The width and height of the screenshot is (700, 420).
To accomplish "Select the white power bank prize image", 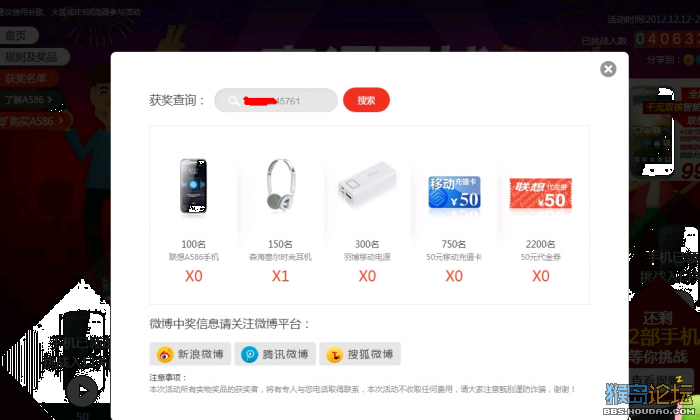I will 367,184.
